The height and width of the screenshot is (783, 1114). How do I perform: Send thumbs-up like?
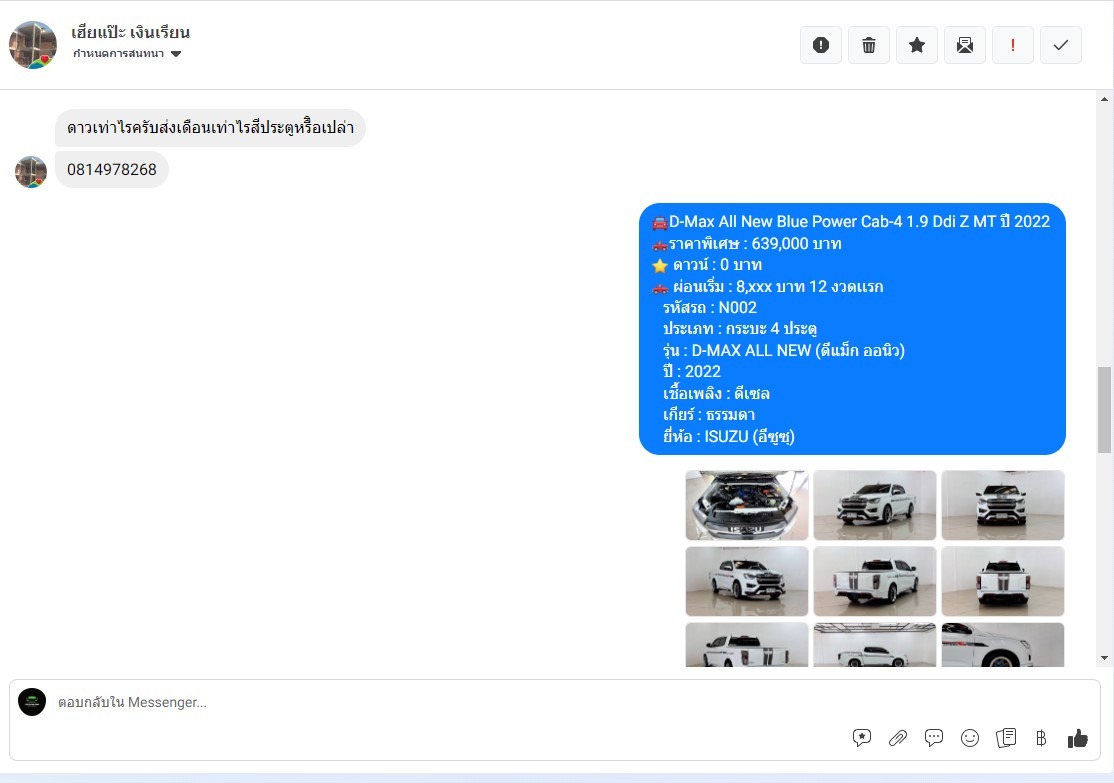point(1078,738)
